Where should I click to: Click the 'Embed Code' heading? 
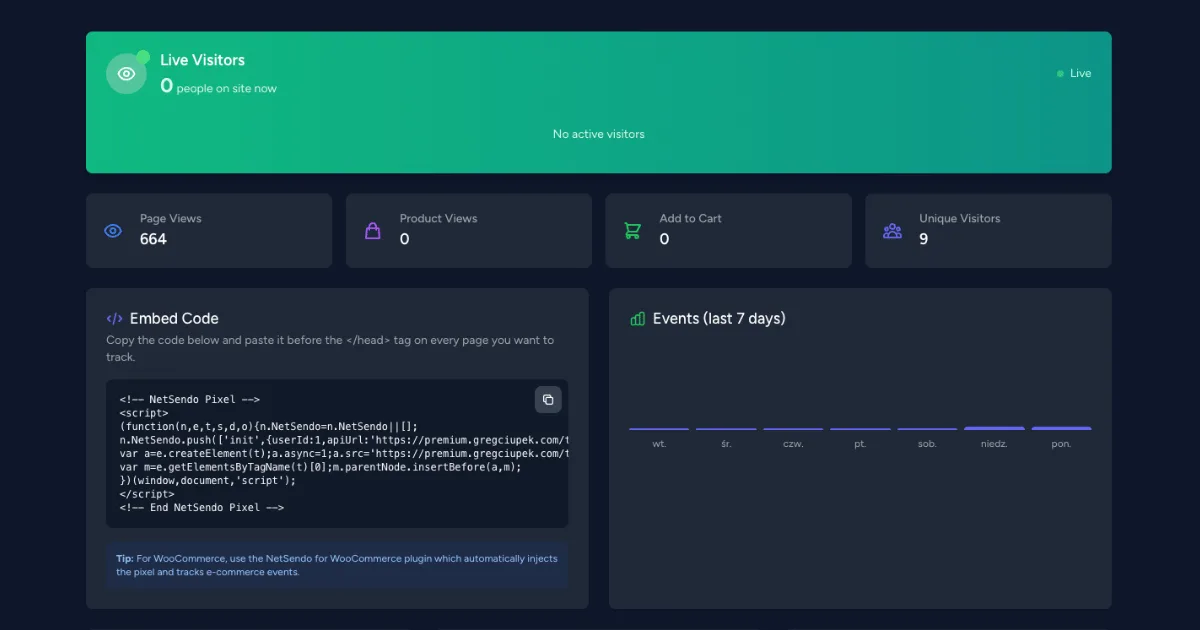click(174, 319)
